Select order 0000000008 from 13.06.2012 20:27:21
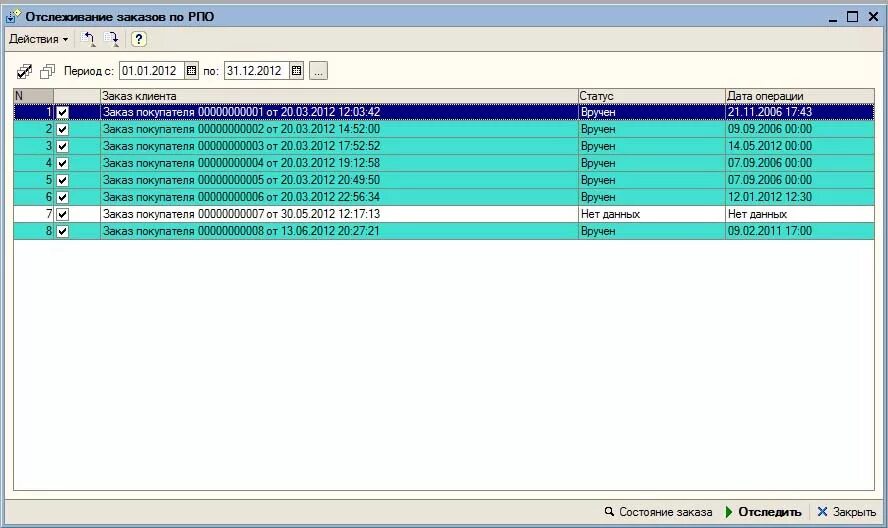The width and height of the screenshot is (888, 528). [339, 231]
